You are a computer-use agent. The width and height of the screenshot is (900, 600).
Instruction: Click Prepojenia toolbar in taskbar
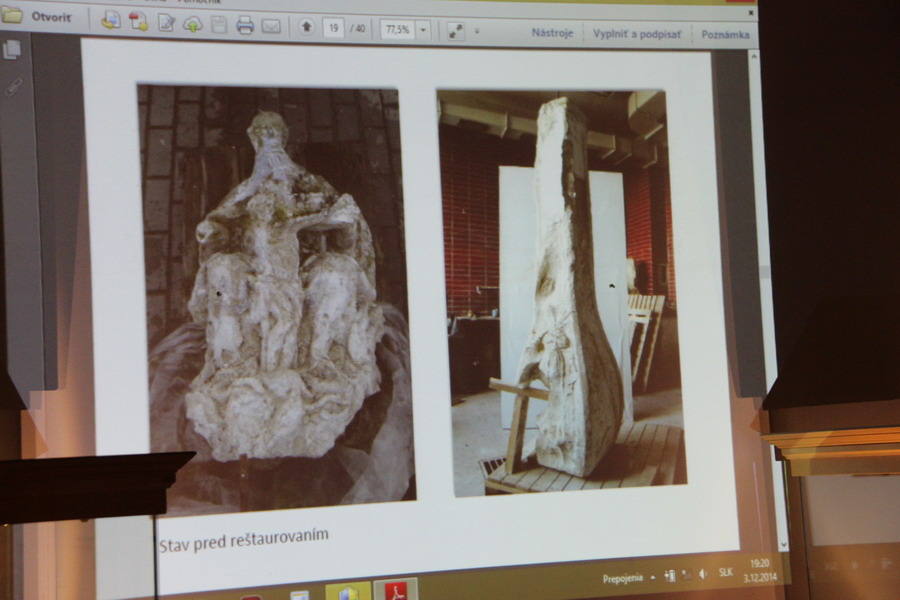pos(623,578)
